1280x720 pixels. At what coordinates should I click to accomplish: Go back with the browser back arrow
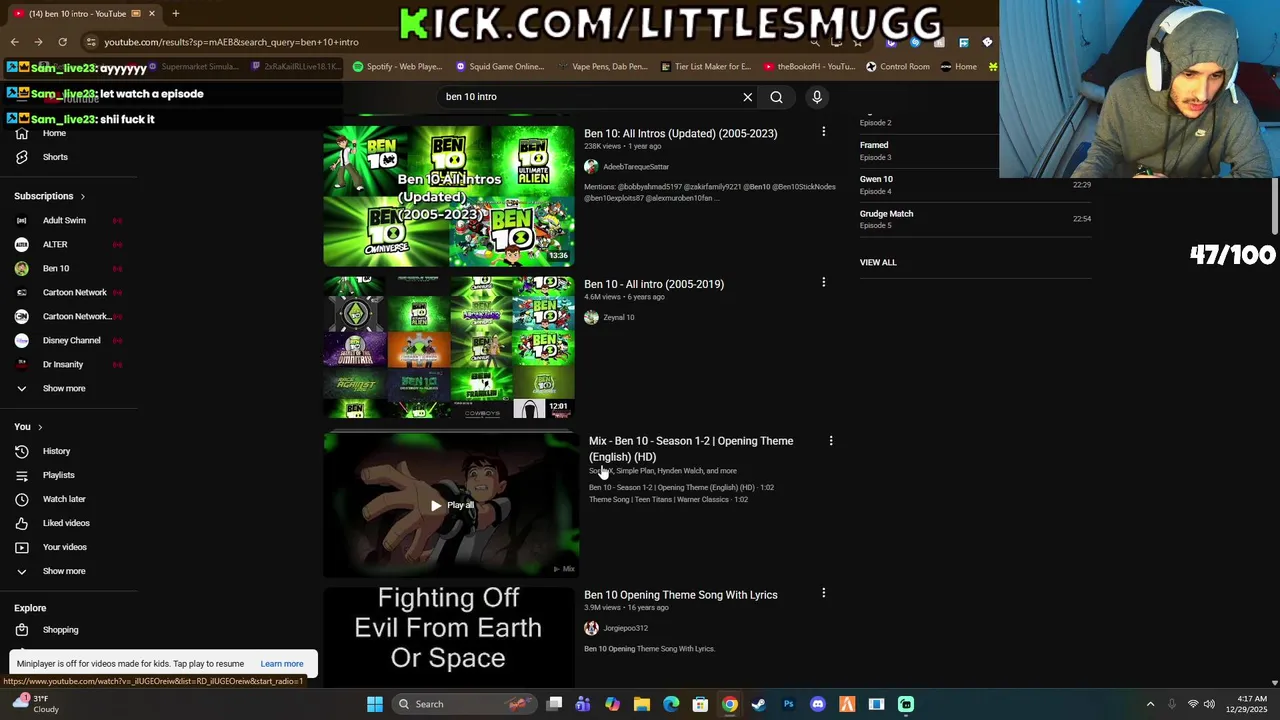(x=14, y=42)
